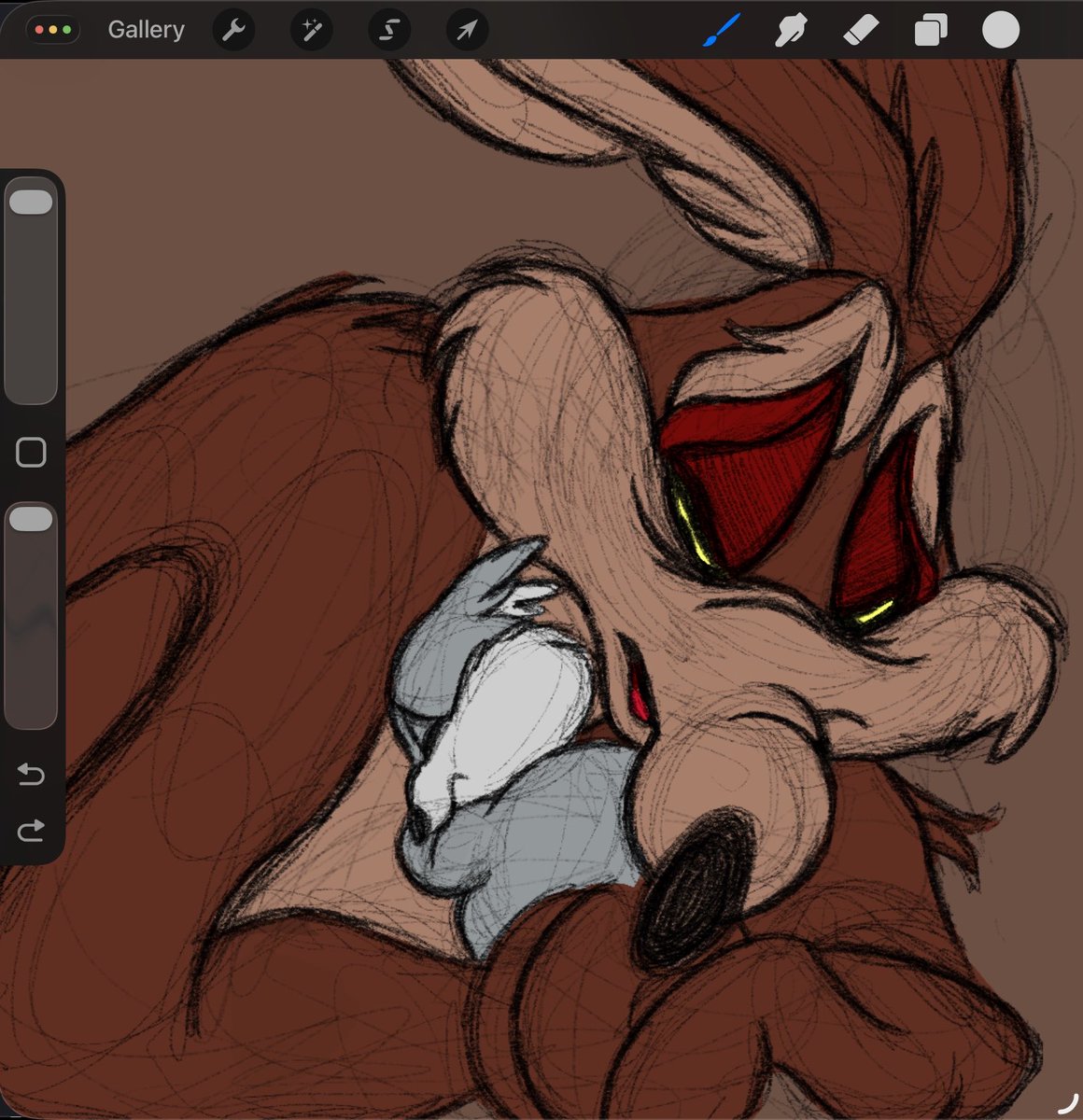Click the window traffic-light controls

[53, 30]
